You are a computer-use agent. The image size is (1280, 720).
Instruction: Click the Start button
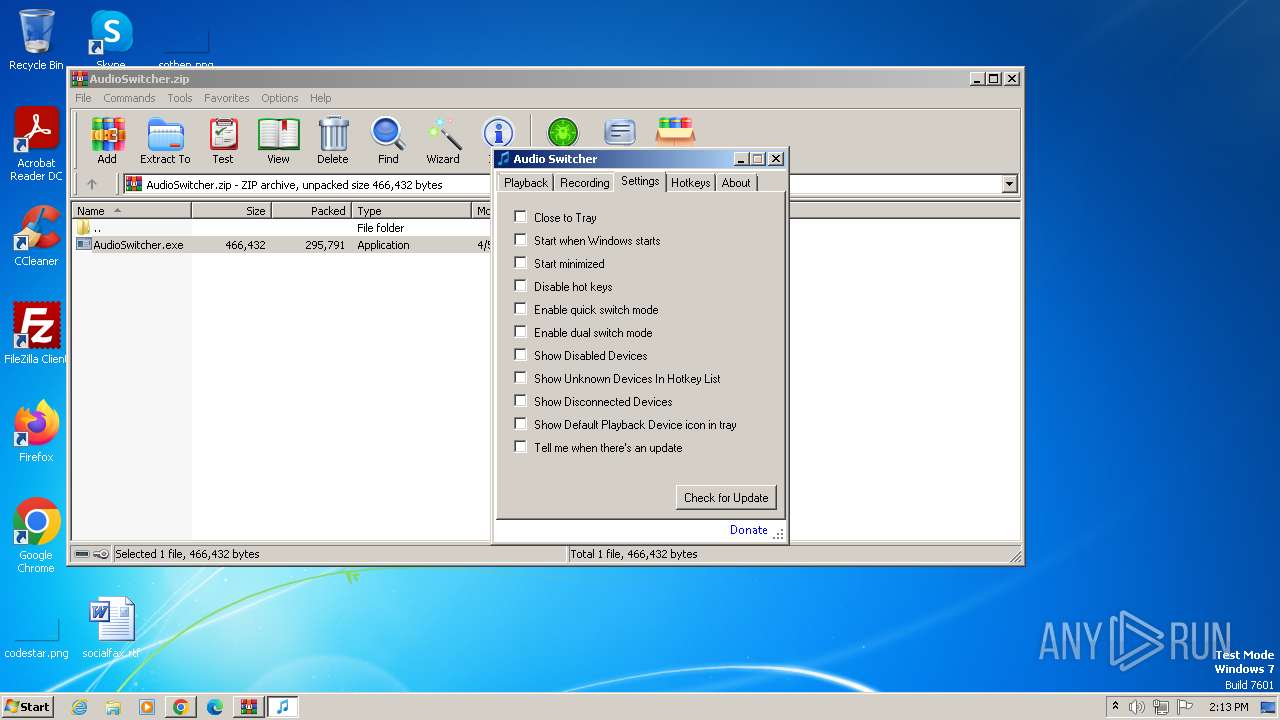[27, 707]
